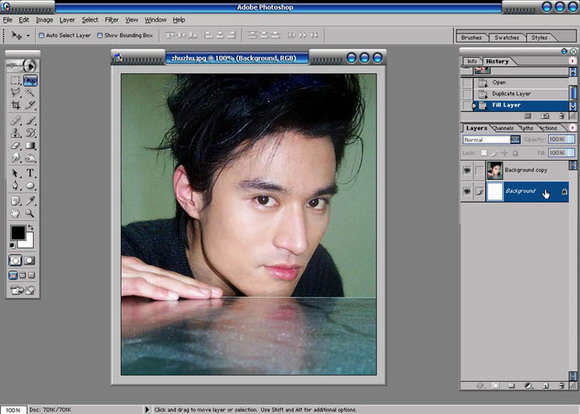This screenshot has height=414, width=580.
Task: Select the Eraser tool
Action: point(16,146)
